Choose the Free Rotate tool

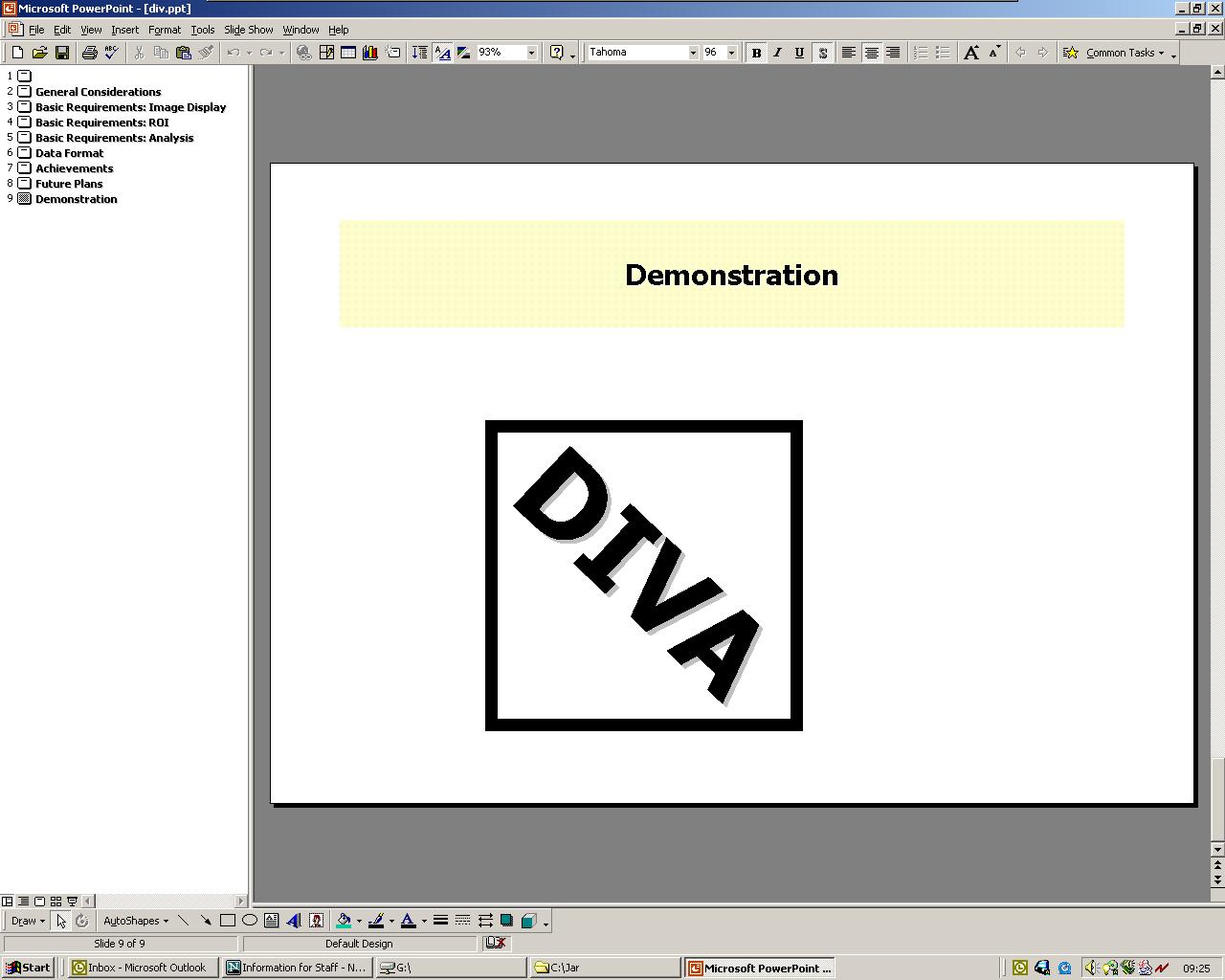point(82,921)
